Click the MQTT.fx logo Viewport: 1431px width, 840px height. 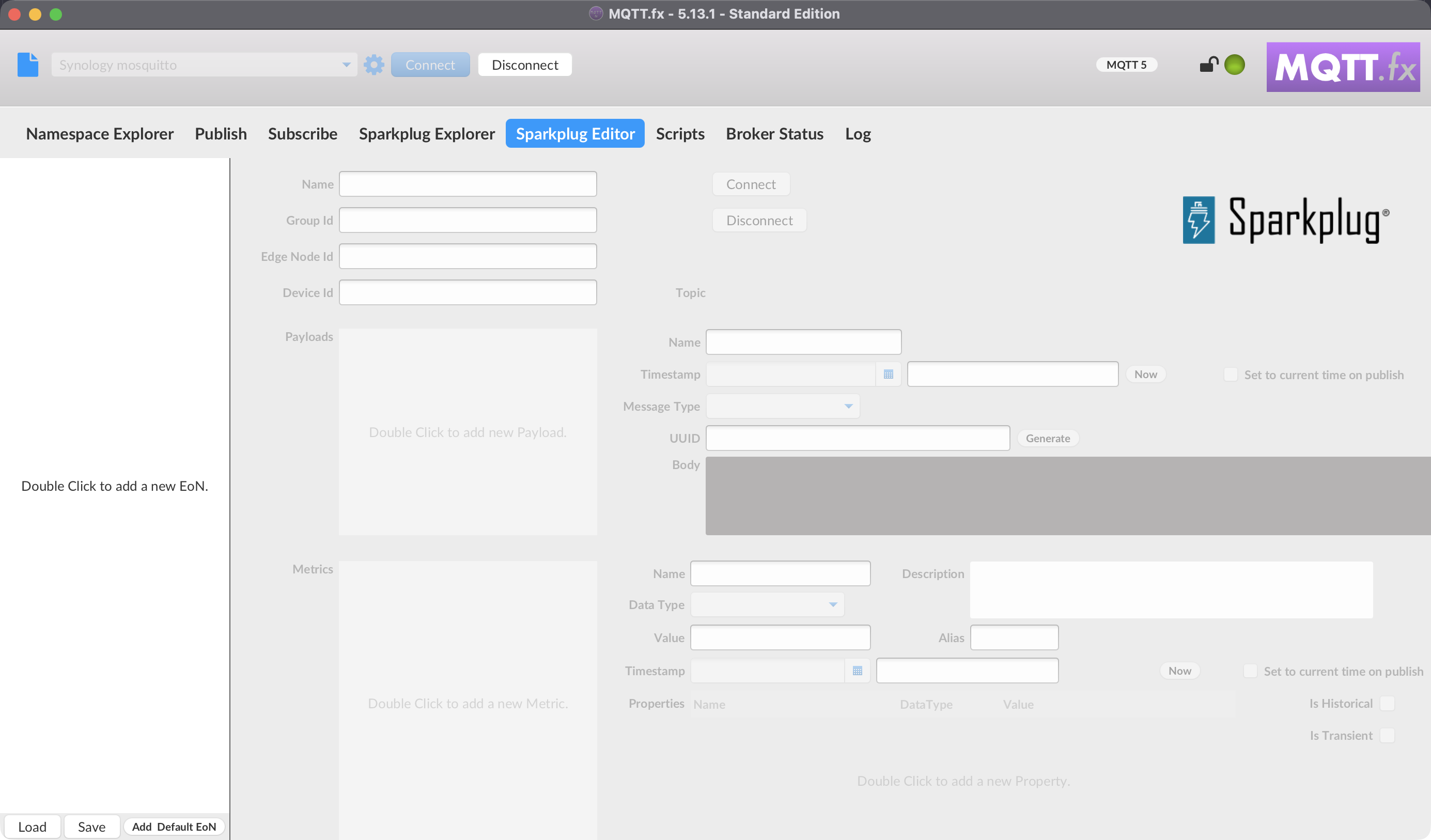coord(1343,67)
